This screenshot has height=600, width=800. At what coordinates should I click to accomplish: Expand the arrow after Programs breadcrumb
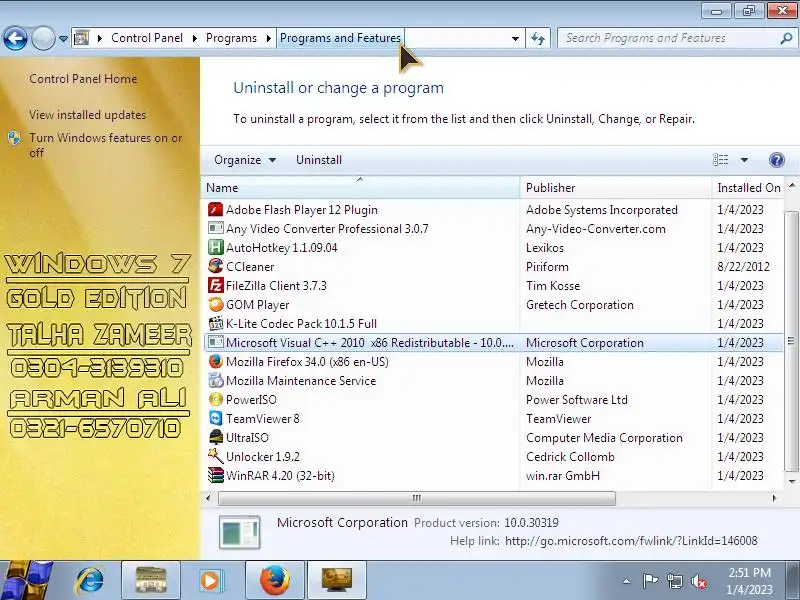tap(268, 38)
